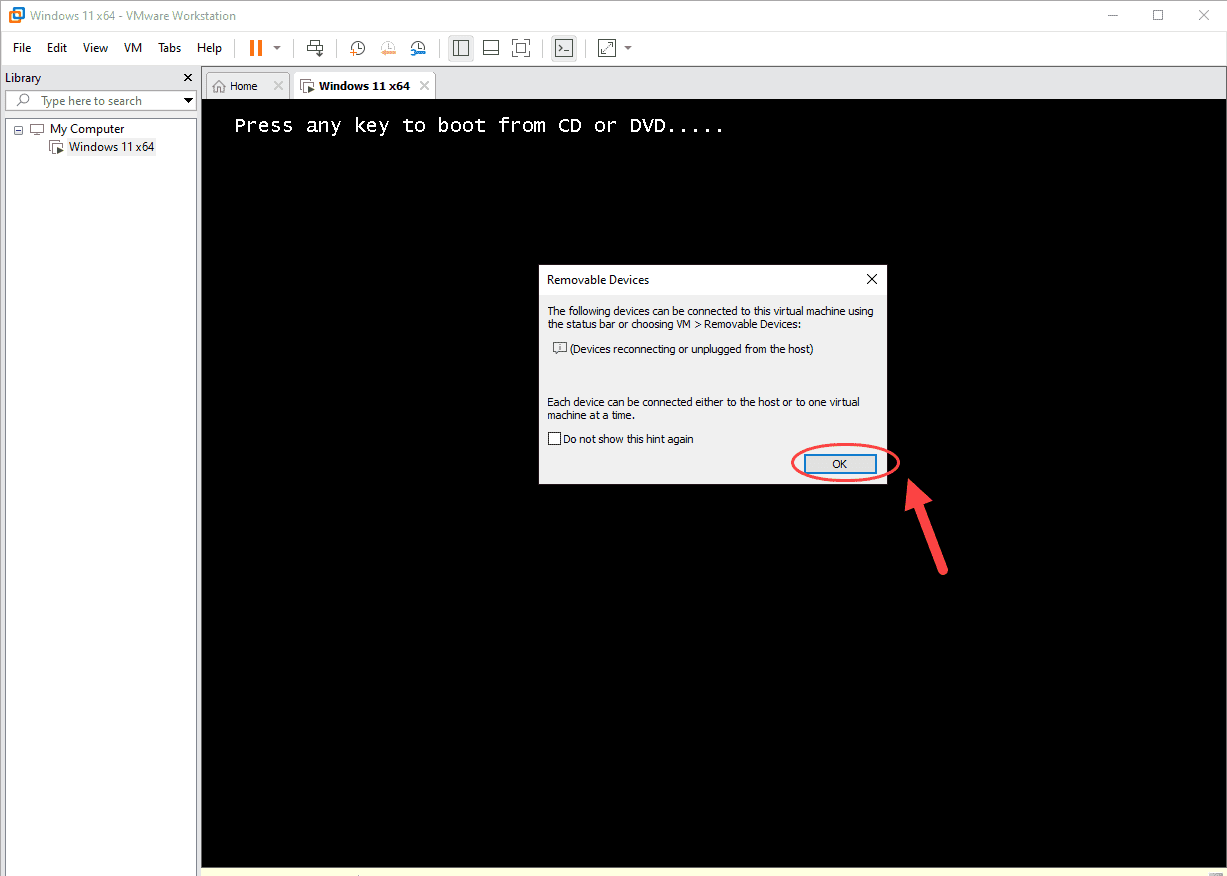Viewport: 1227px width, 876px height.
Task: Pause the running virtual machine
Action: pyautogui.click(x=256, y=48)
